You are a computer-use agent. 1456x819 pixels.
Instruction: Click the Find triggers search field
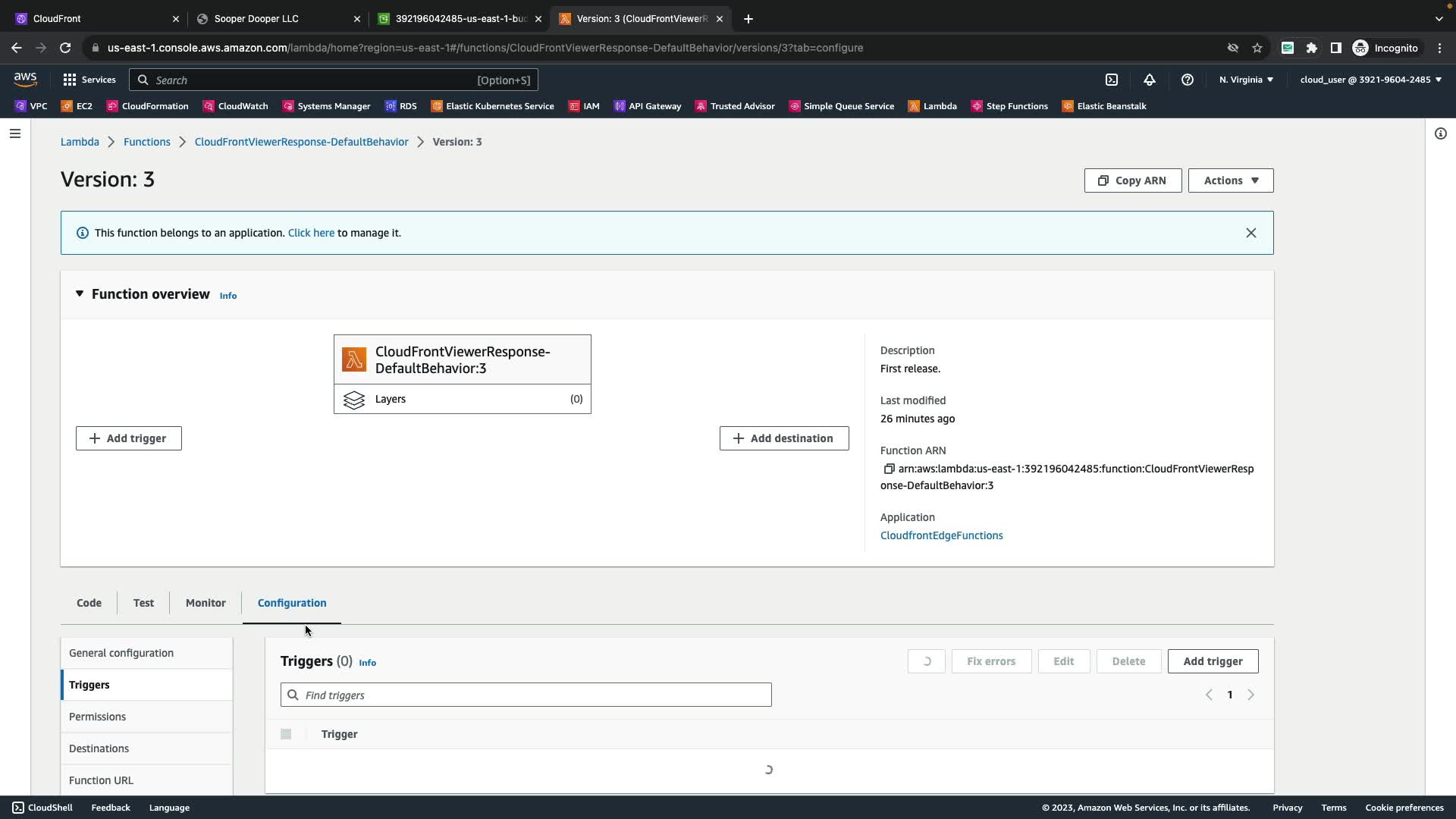(x=526, y=695)
